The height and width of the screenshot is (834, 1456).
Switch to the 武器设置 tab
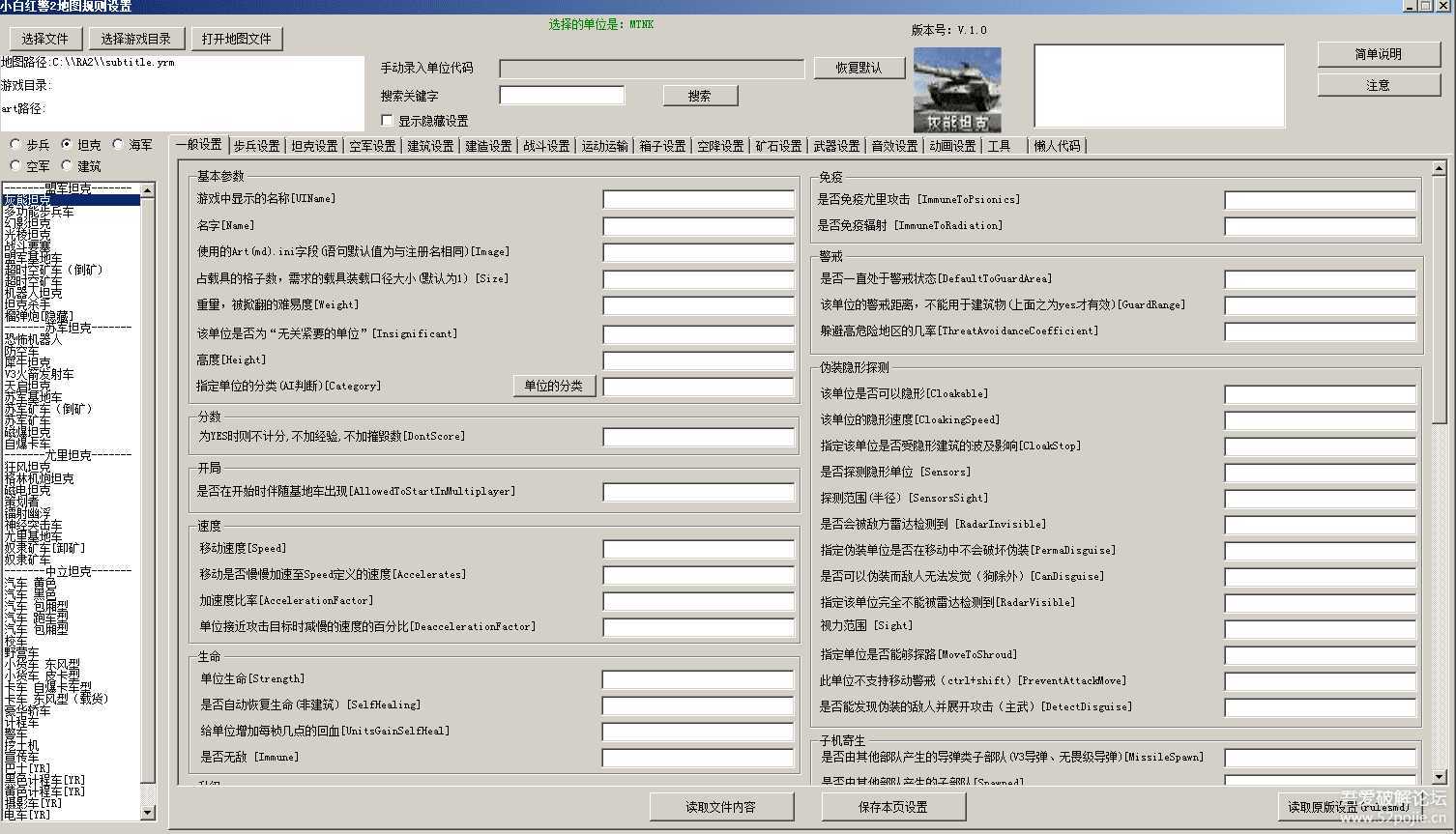click(836, 146)
